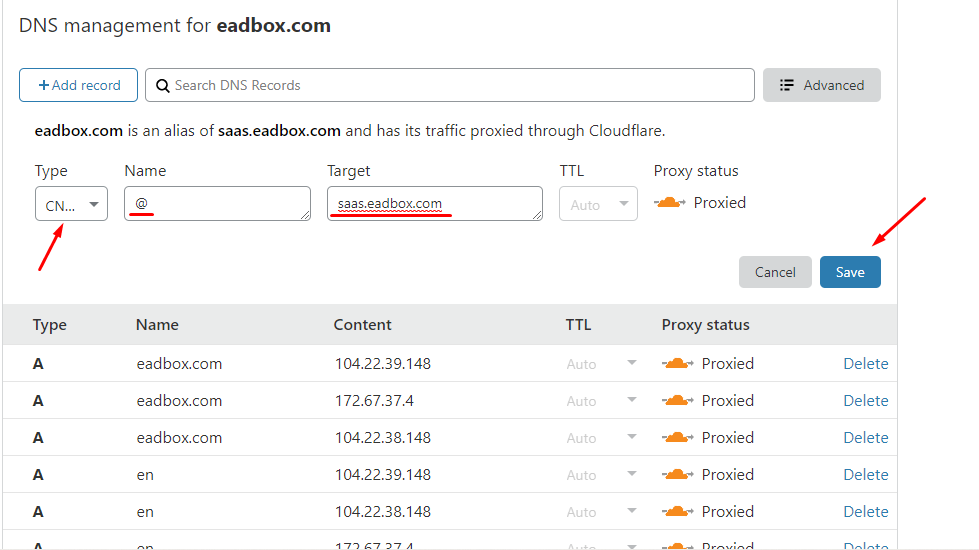This screenshot has height=550, width=979.
Task: Open the TTL Auto dropdown in the form
Action: tap(598, 204)
